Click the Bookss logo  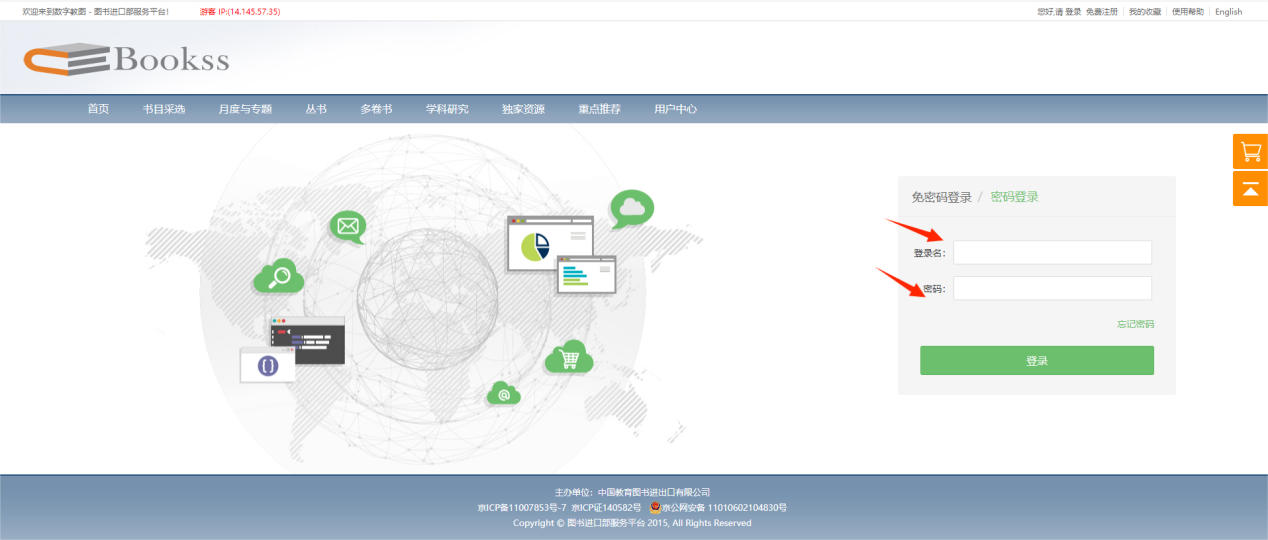pyautogui.click(x=127, y=59)
